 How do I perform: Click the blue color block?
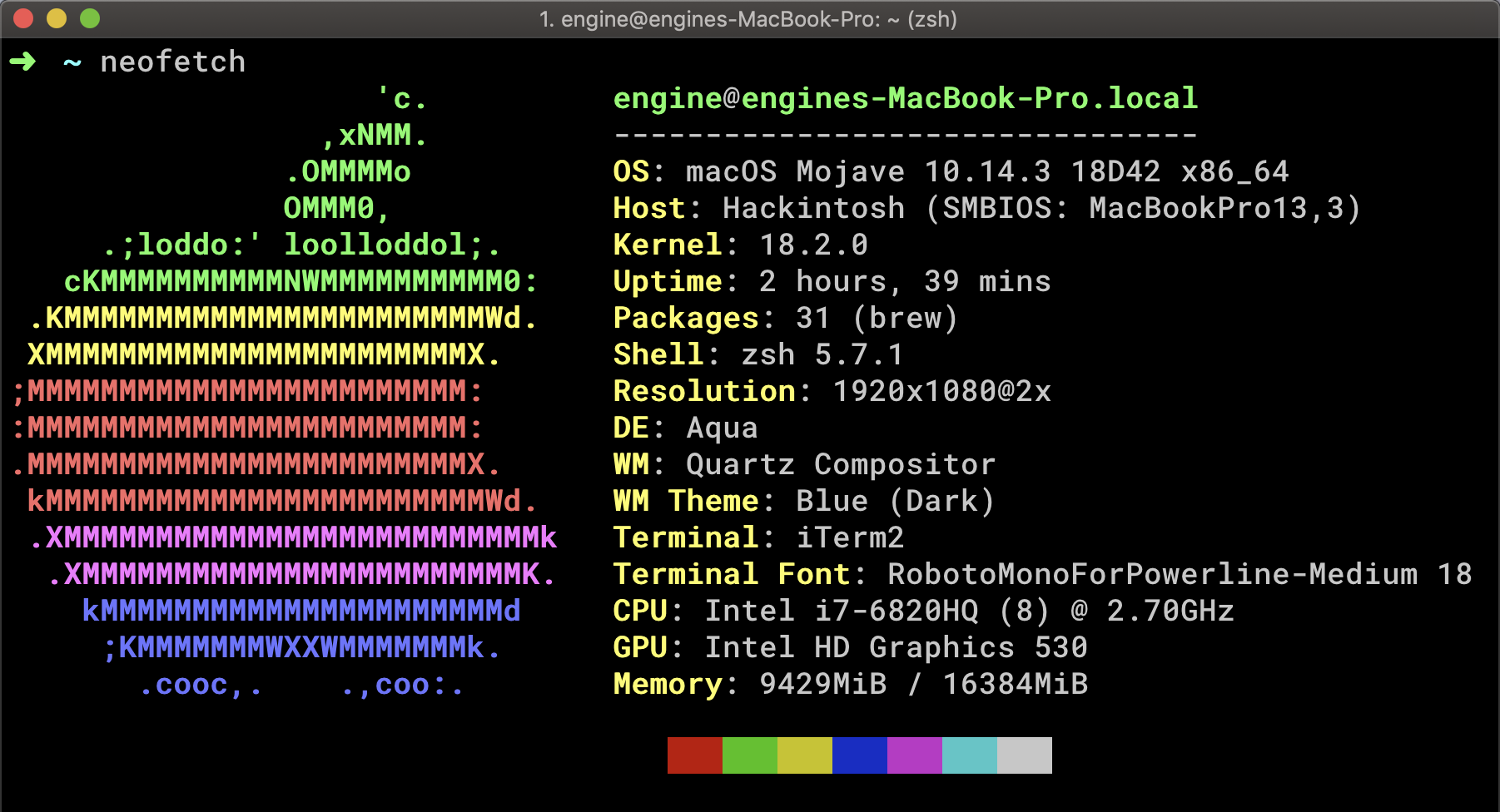click(860, 755)
